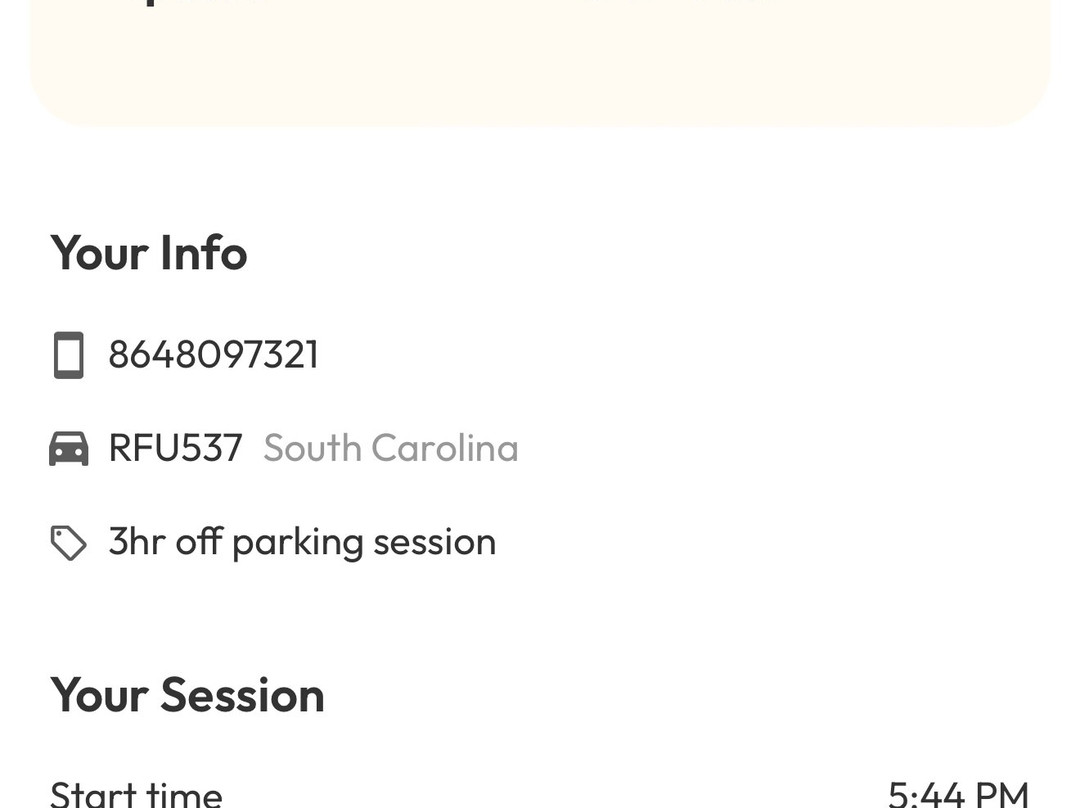
Task: Tap the promo tag icon
Action: point(68,543)
